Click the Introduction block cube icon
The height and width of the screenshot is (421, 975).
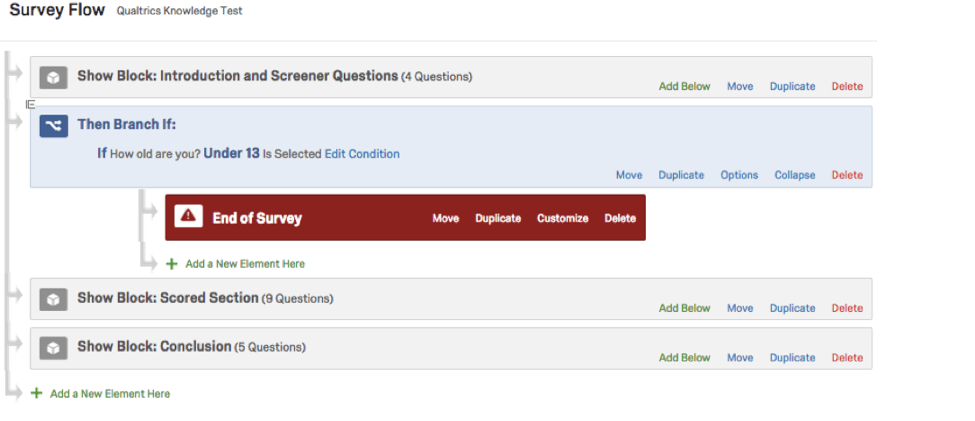[x=54, y=76]
